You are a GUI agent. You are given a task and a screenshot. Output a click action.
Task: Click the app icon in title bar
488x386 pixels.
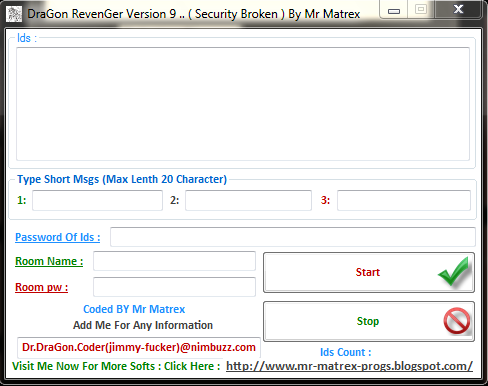click(x=14, y=14)
